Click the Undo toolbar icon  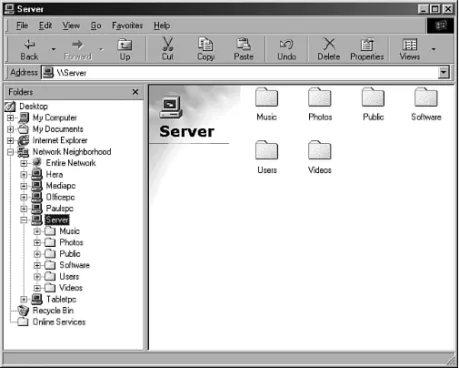coord(287,44)
